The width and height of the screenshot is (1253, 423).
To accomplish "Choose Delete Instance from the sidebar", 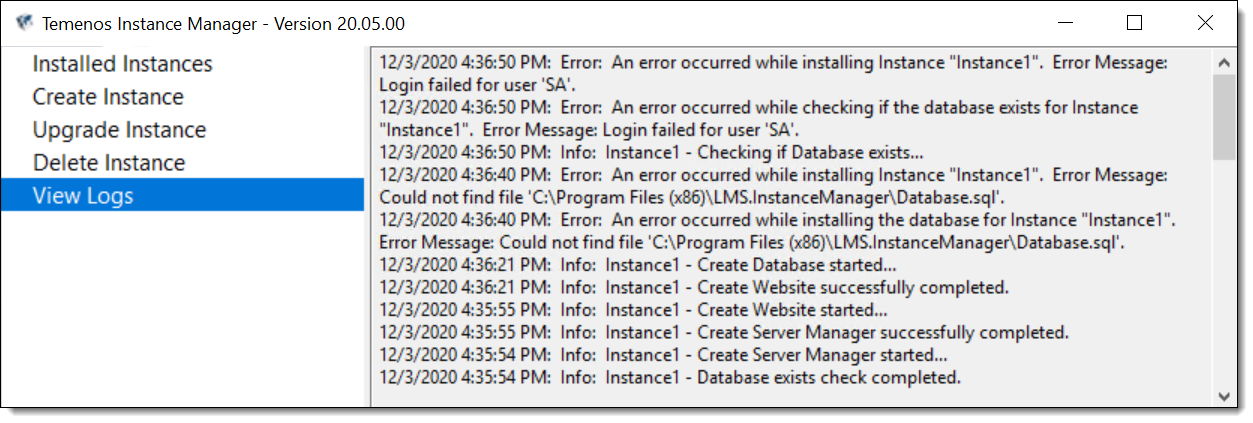I will (109, 163).
